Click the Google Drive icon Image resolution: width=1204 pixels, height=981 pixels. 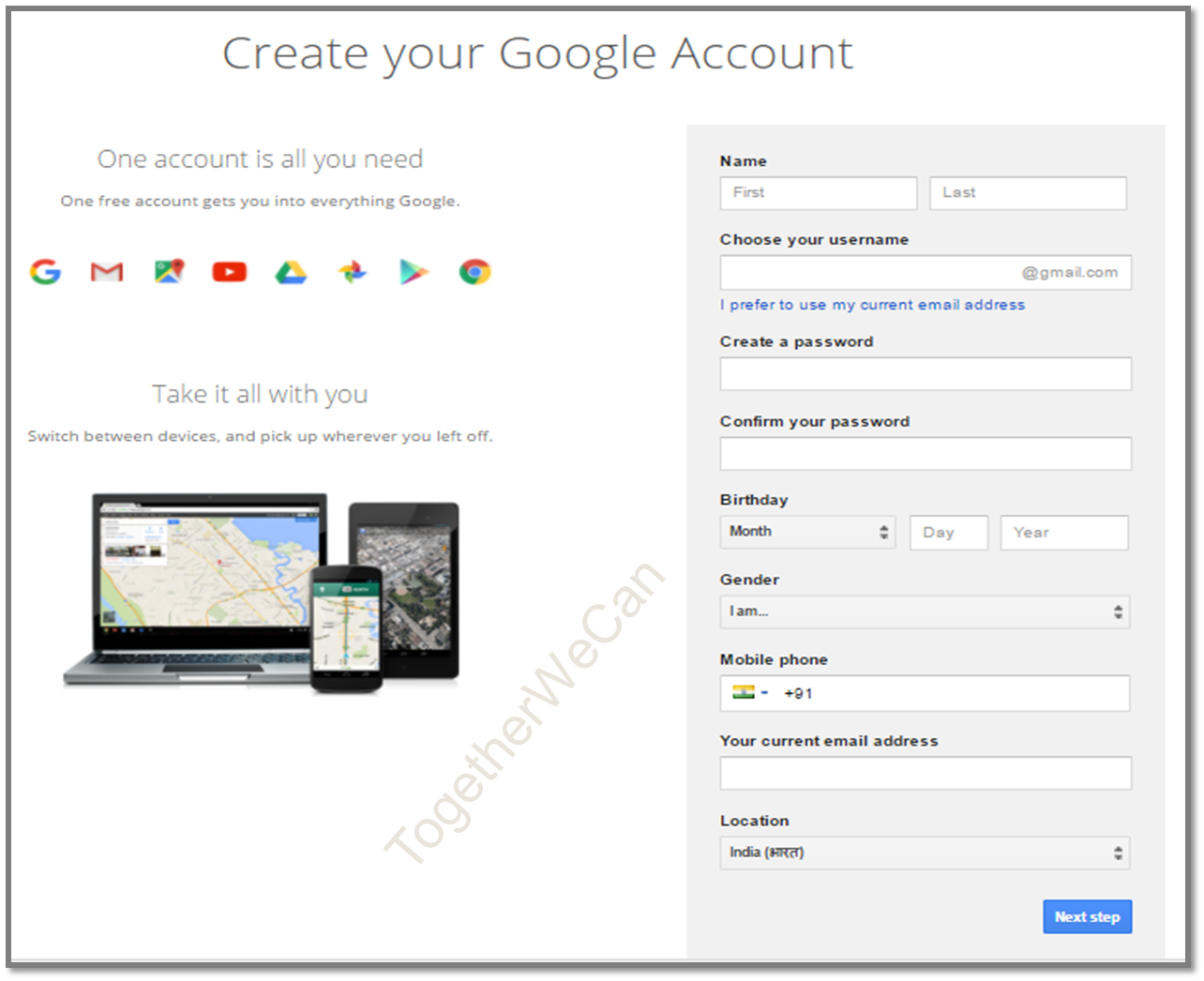coord(291,272)
